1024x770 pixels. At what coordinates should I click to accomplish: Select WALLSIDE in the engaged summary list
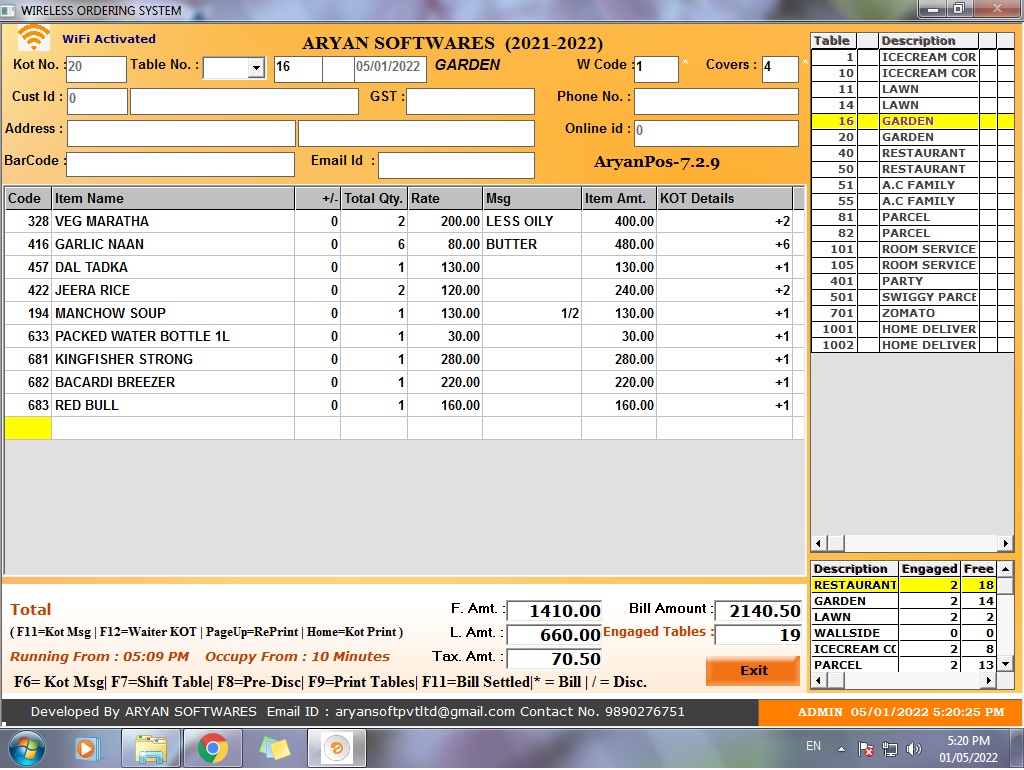[904, 633]
